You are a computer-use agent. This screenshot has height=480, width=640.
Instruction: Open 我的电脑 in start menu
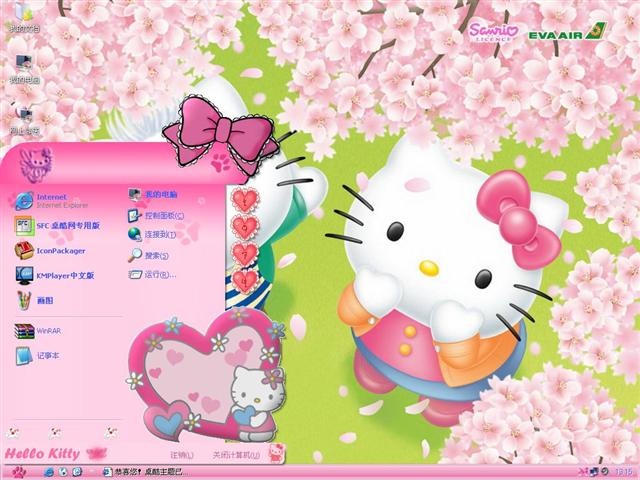click(x=153, y=195)
